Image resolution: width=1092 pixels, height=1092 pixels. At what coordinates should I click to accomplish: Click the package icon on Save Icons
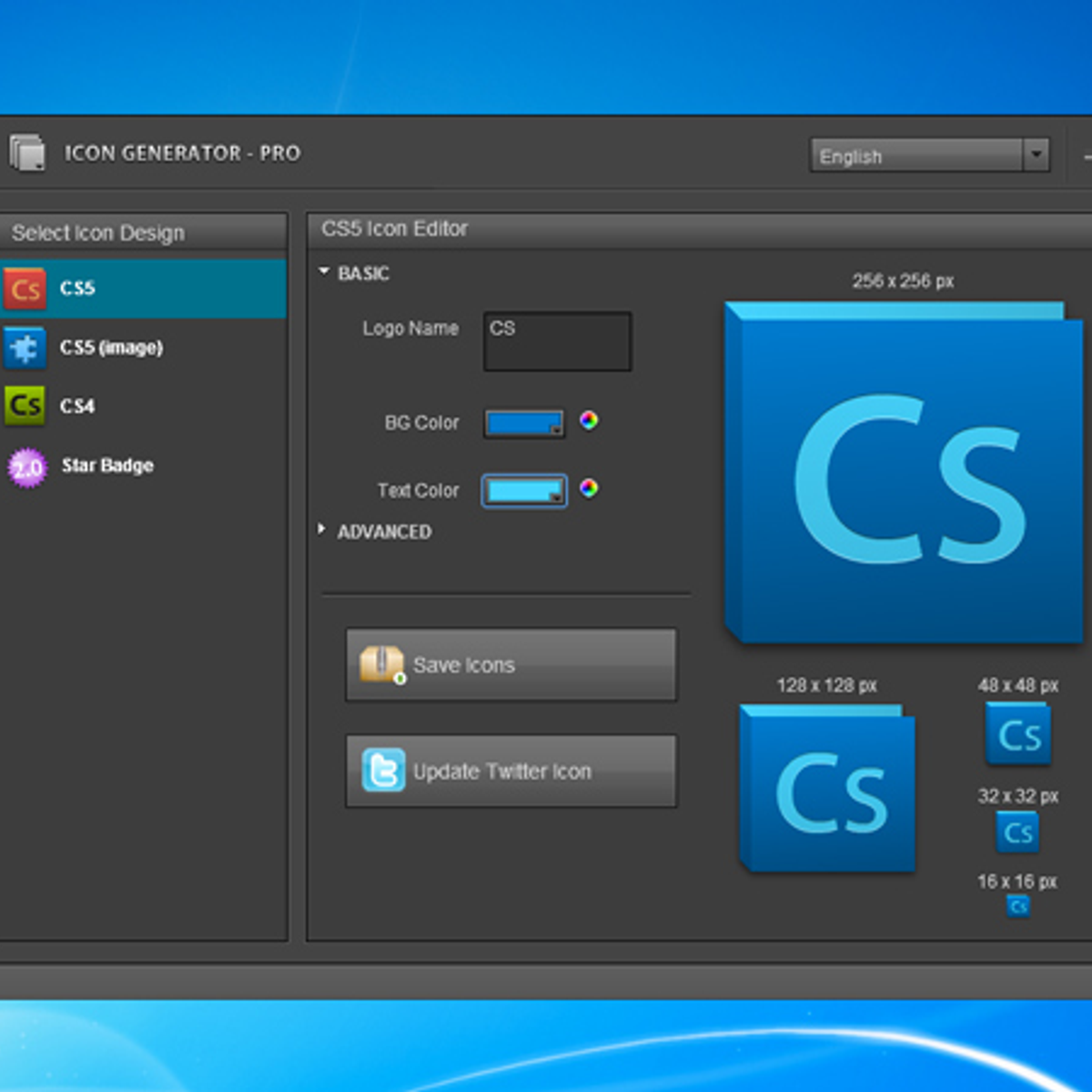coord(382,664)
